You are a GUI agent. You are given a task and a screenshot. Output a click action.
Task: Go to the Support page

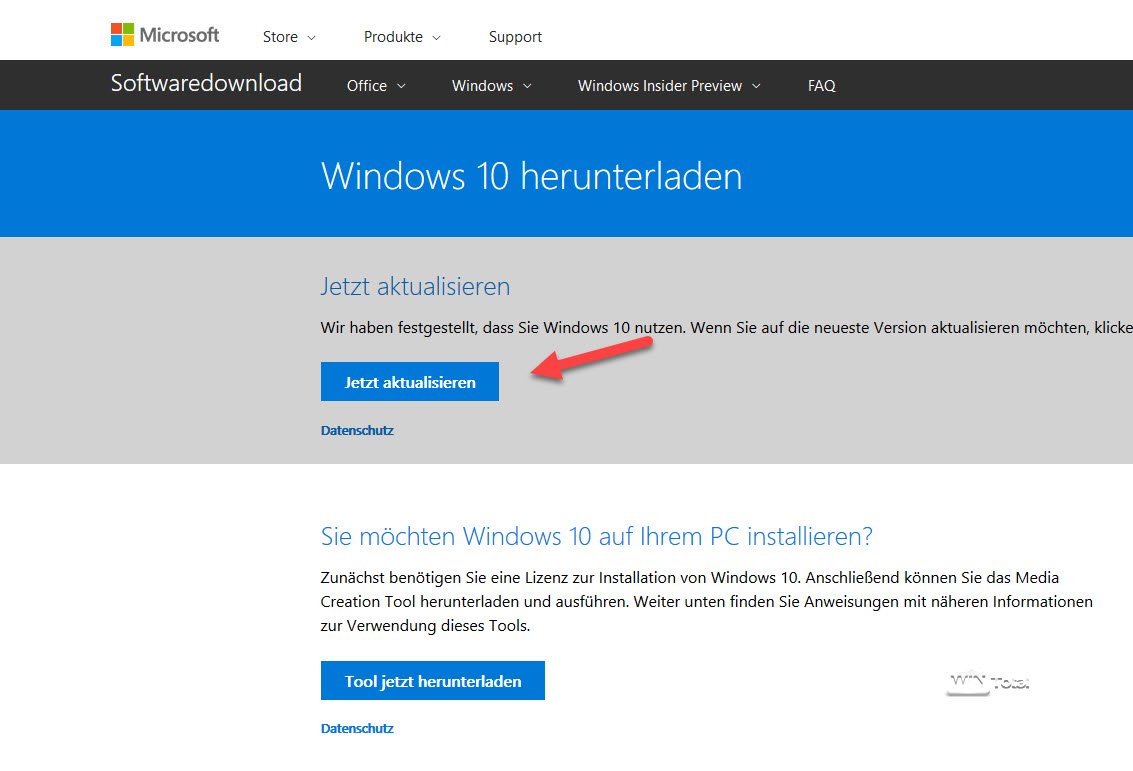tap(515, 37)
